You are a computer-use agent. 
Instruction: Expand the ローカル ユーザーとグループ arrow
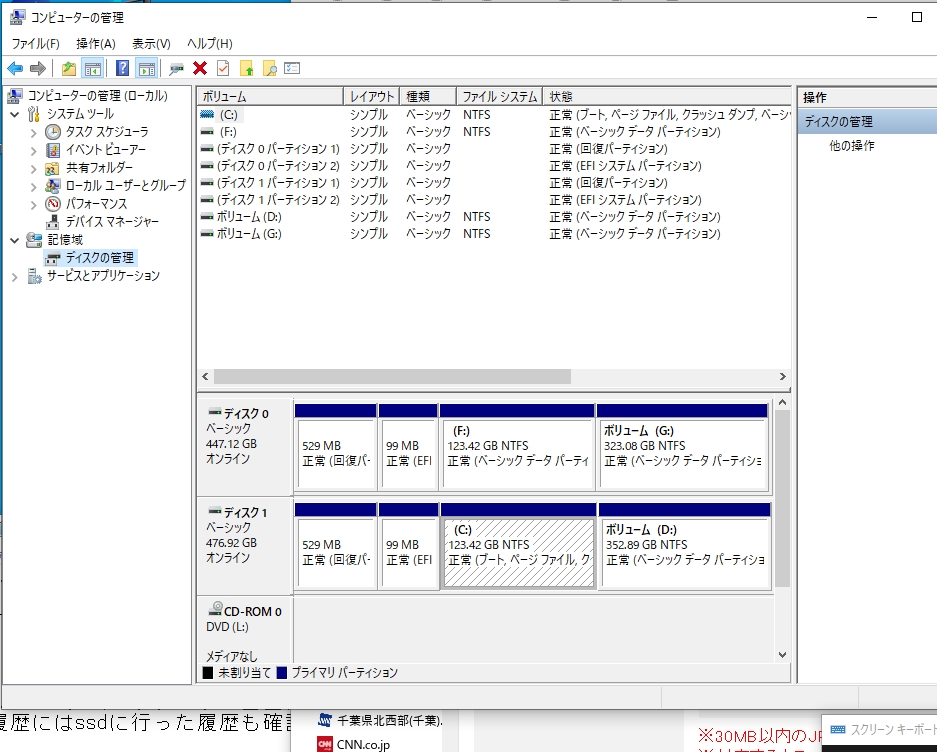(33, 186)
